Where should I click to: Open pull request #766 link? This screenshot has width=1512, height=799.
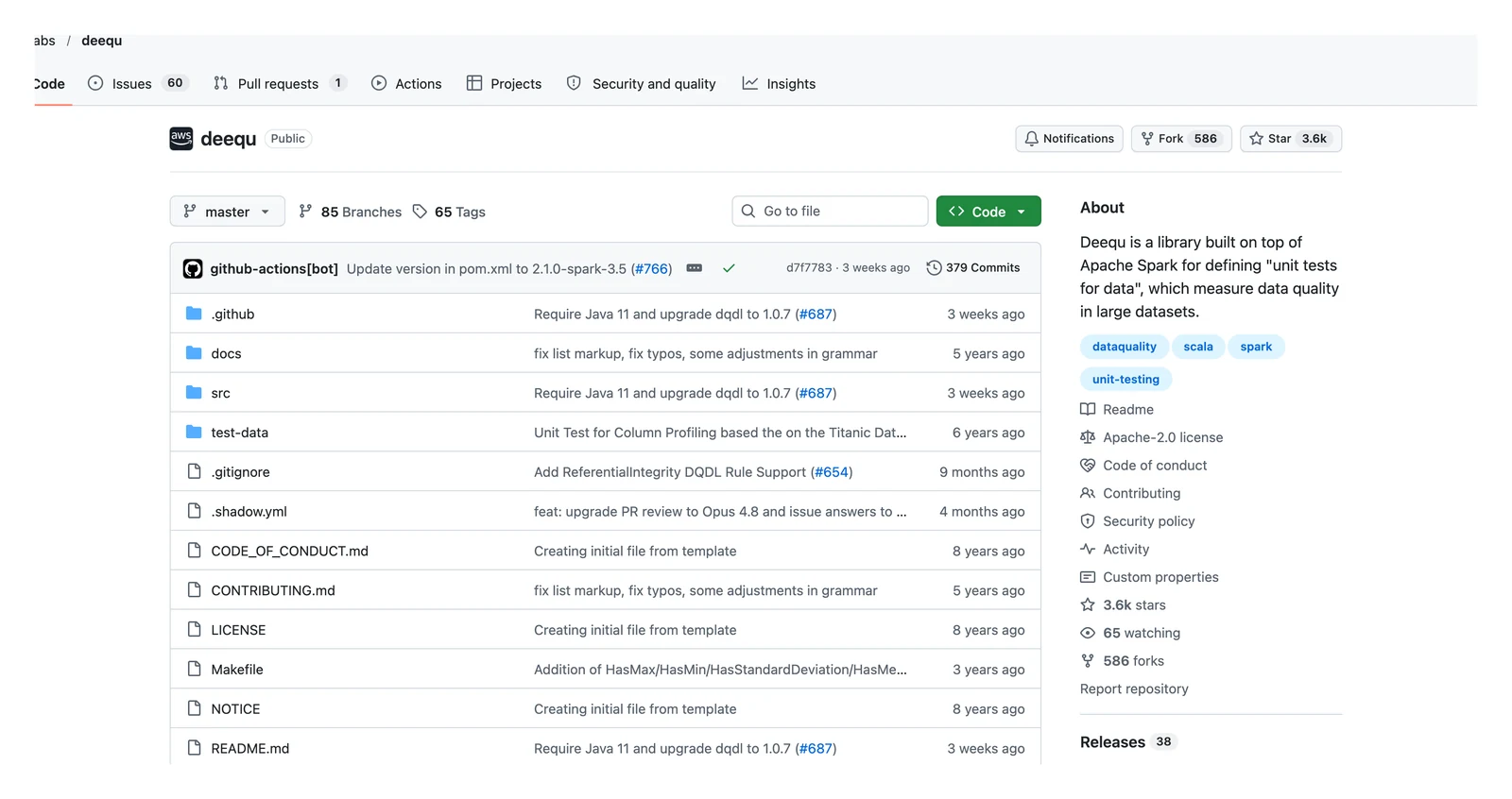tap(651, 268)
